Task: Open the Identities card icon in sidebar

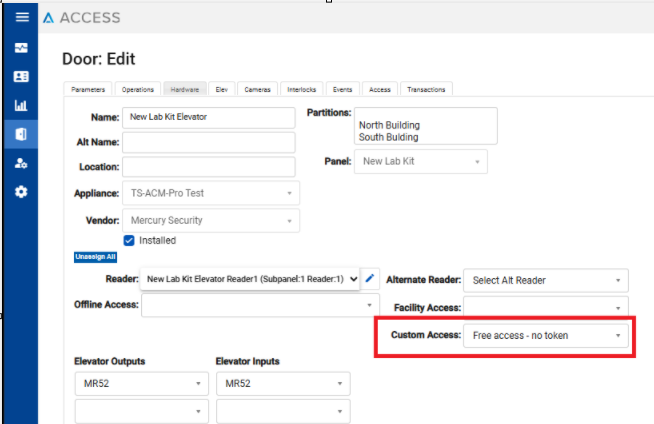Action: tap(21, 76)
